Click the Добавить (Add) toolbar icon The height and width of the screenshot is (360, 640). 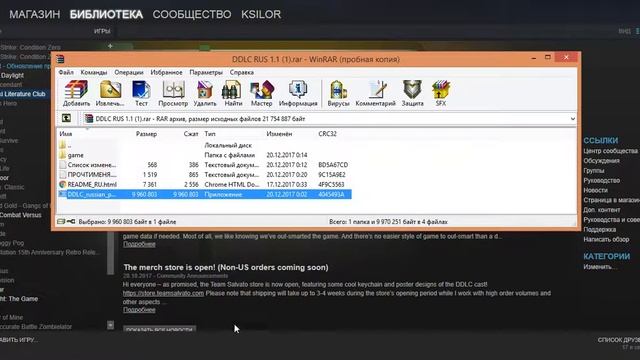tap(76, 93)
